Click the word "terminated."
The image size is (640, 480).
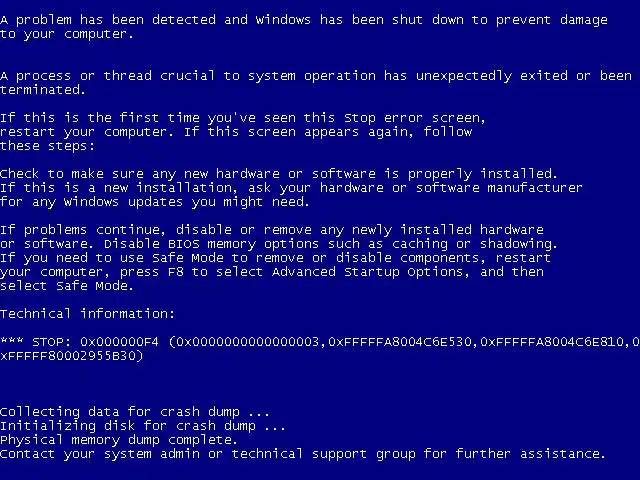point(43,90)
